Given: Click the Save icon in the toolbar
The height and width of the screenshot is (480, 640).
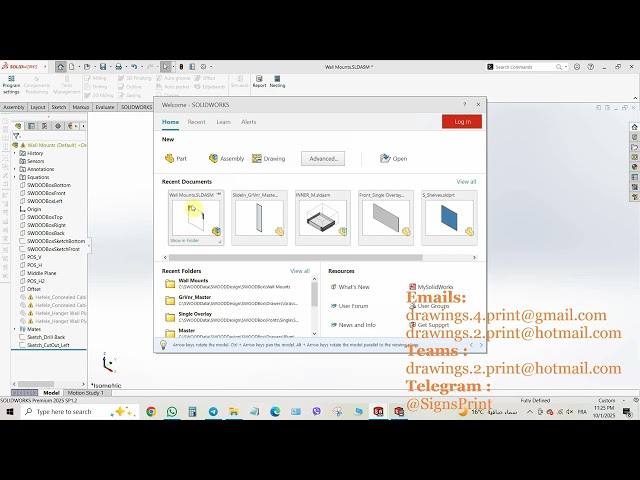Looking at the screenshot, I should [x=103, y=67].
